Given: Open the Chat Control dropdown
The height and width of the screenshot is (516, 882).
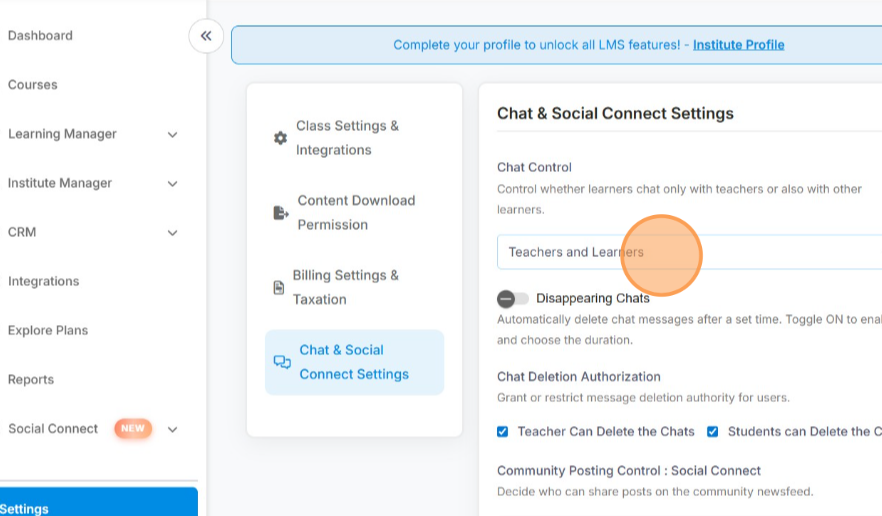Looking at the screenshot, I should point(689,252).
